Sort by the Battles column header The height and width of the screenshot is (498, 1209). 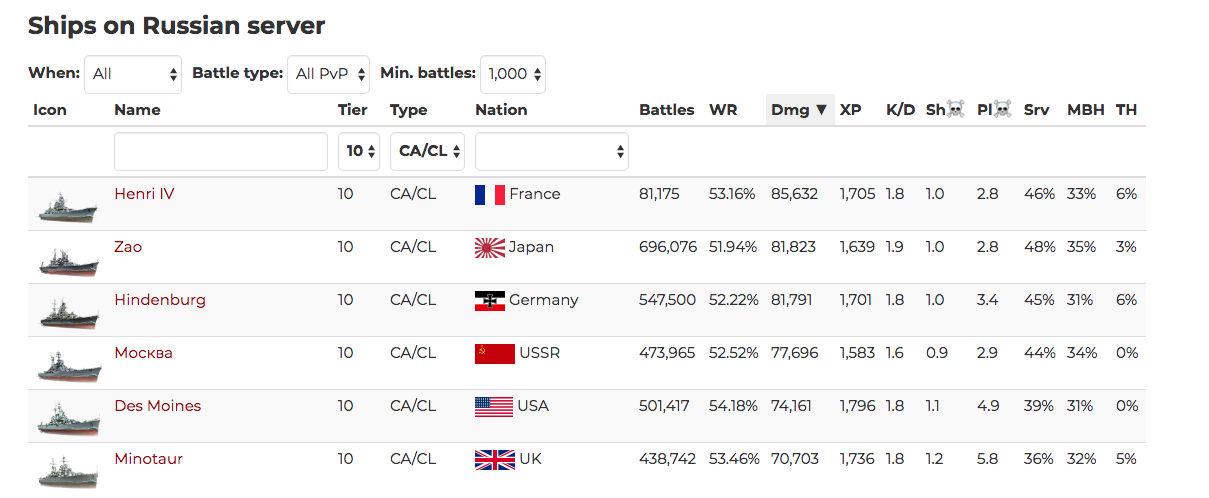coord(666,110)
